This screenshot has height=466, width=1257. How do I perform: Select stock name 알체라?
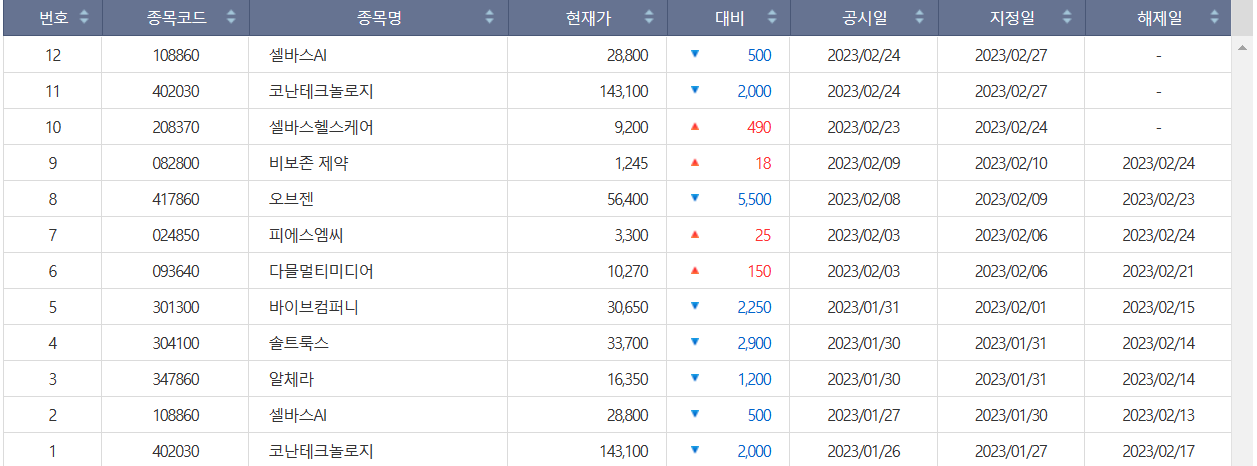[x=293, y=379]
